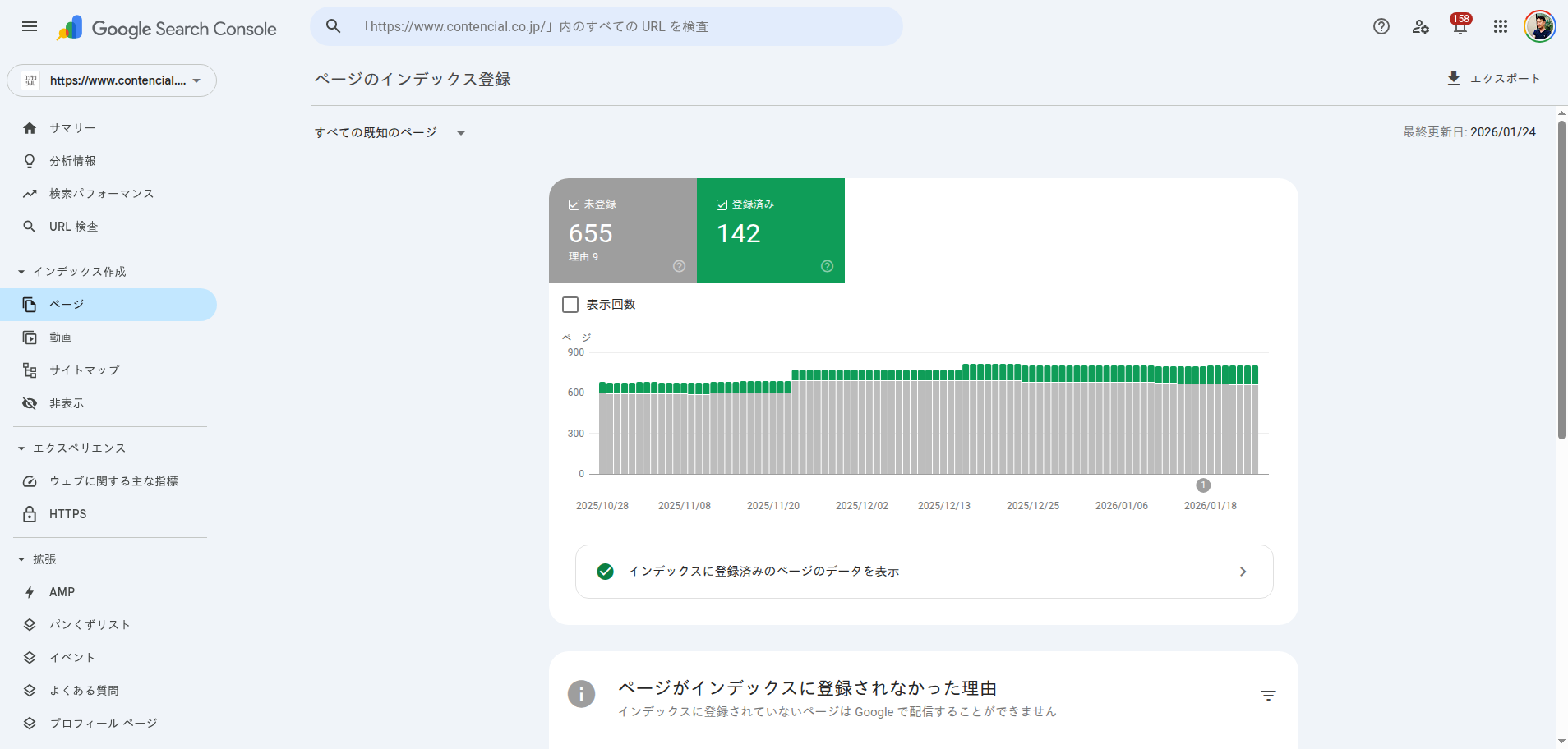The width and height of the screenshot is (1568, 749).
Task: Select 検索パフォーマンス in the sidebar
Action: tap(100, 193)
